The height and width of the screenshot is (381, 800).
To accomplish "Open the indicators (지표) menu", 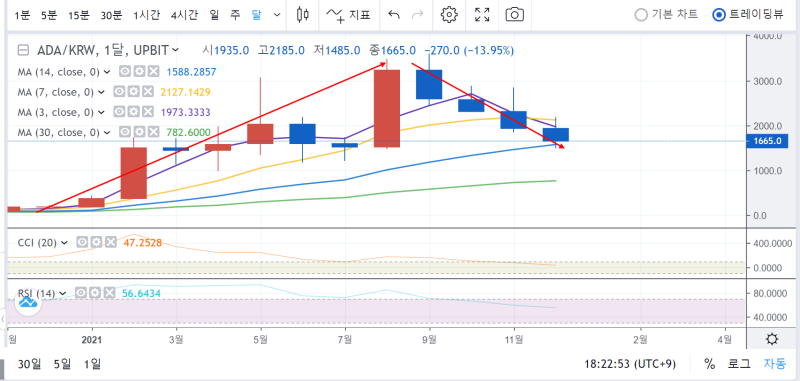I will point(348,15).
